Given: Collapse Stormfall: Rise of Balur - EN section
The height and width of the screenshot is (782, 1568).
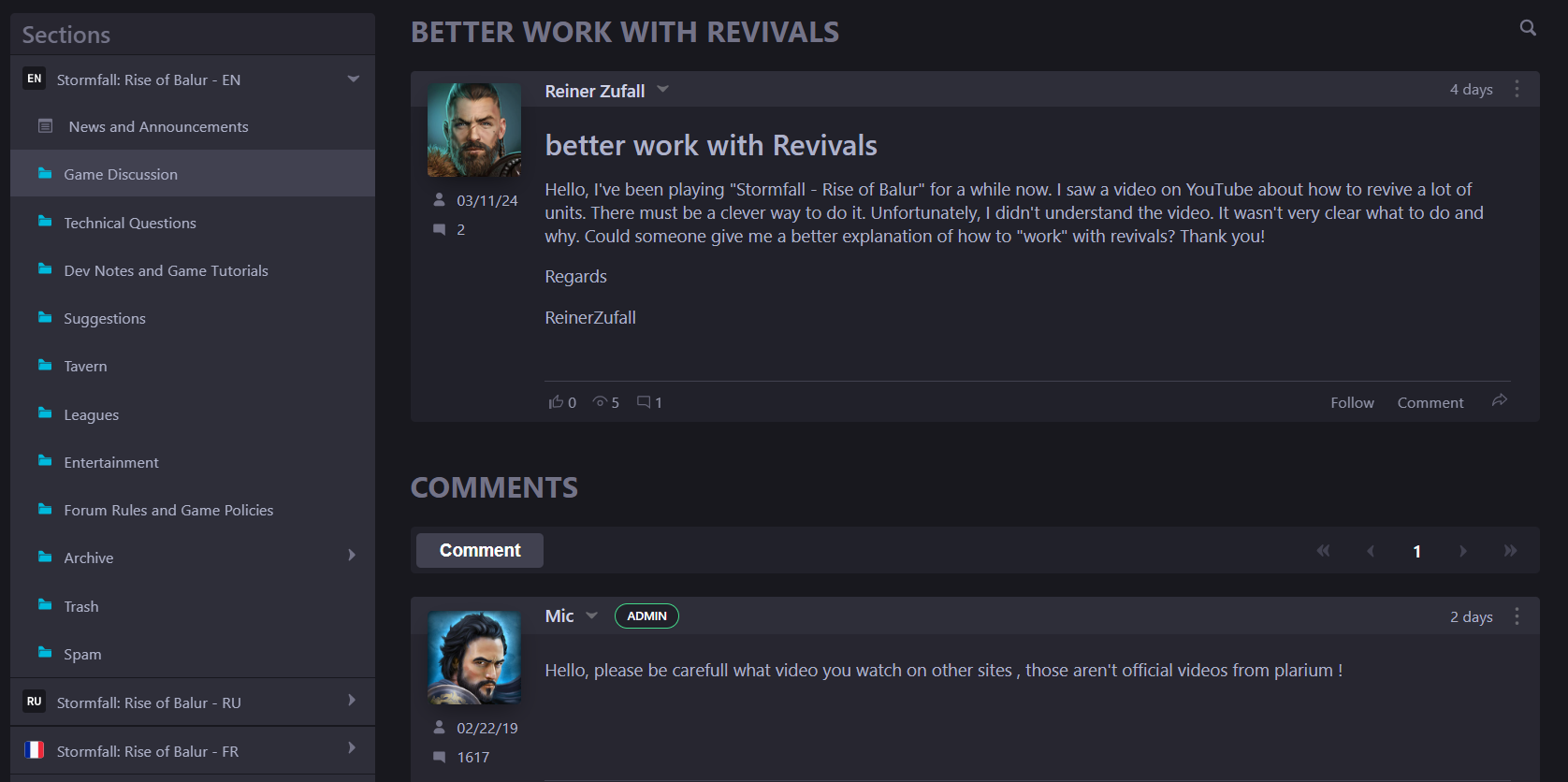Looking at the screenshot, I should 353,80.
